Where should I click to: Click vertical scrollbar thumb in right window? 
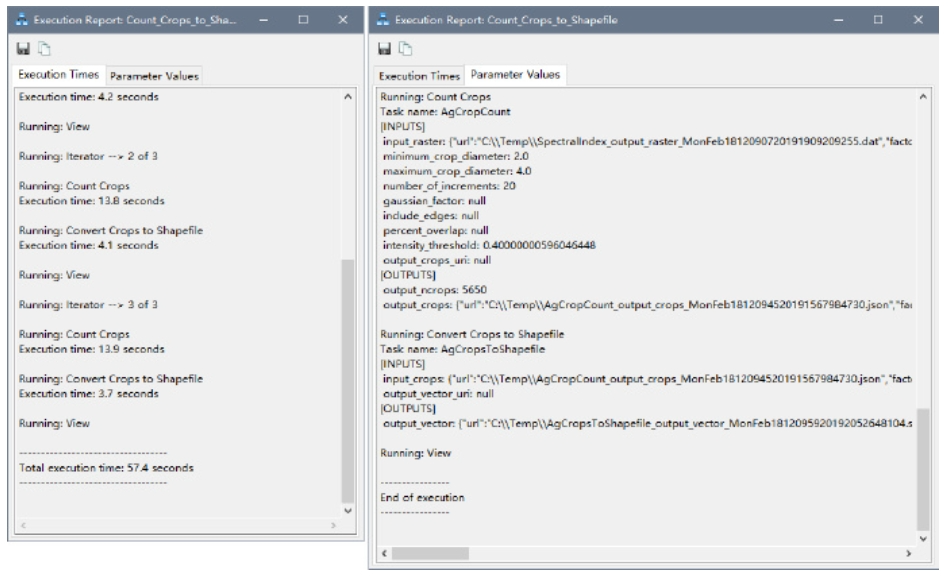923,469
